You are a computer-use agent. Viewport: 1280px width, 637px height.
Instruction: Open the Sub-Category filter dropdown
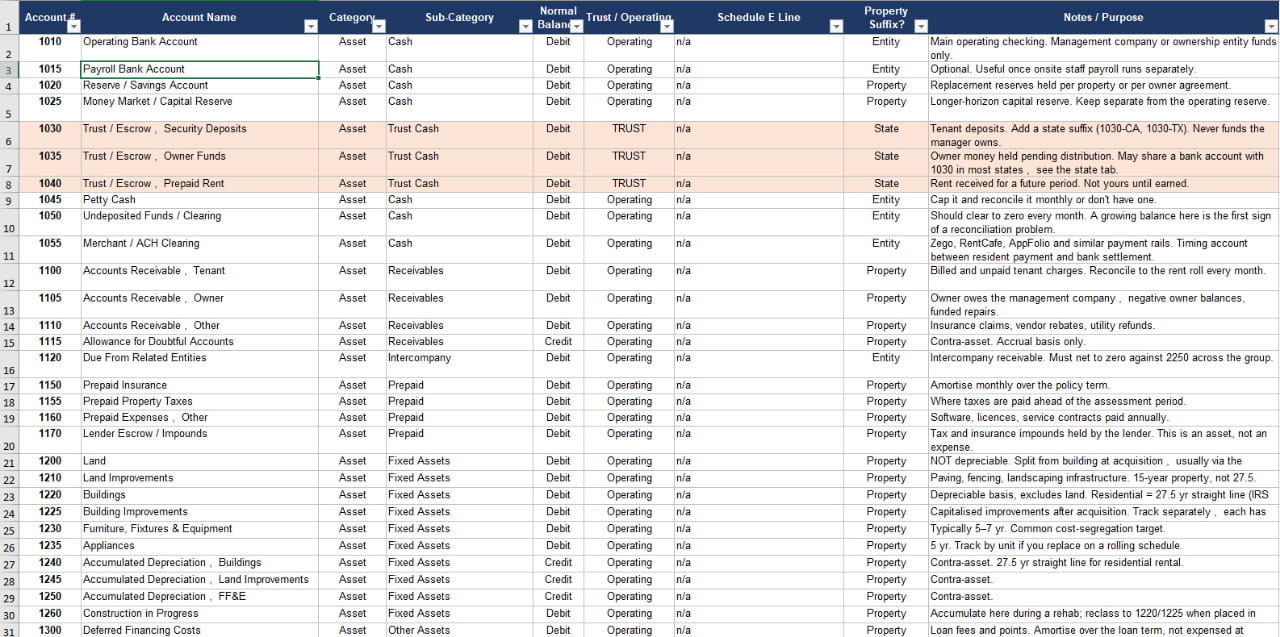(526, 26)
